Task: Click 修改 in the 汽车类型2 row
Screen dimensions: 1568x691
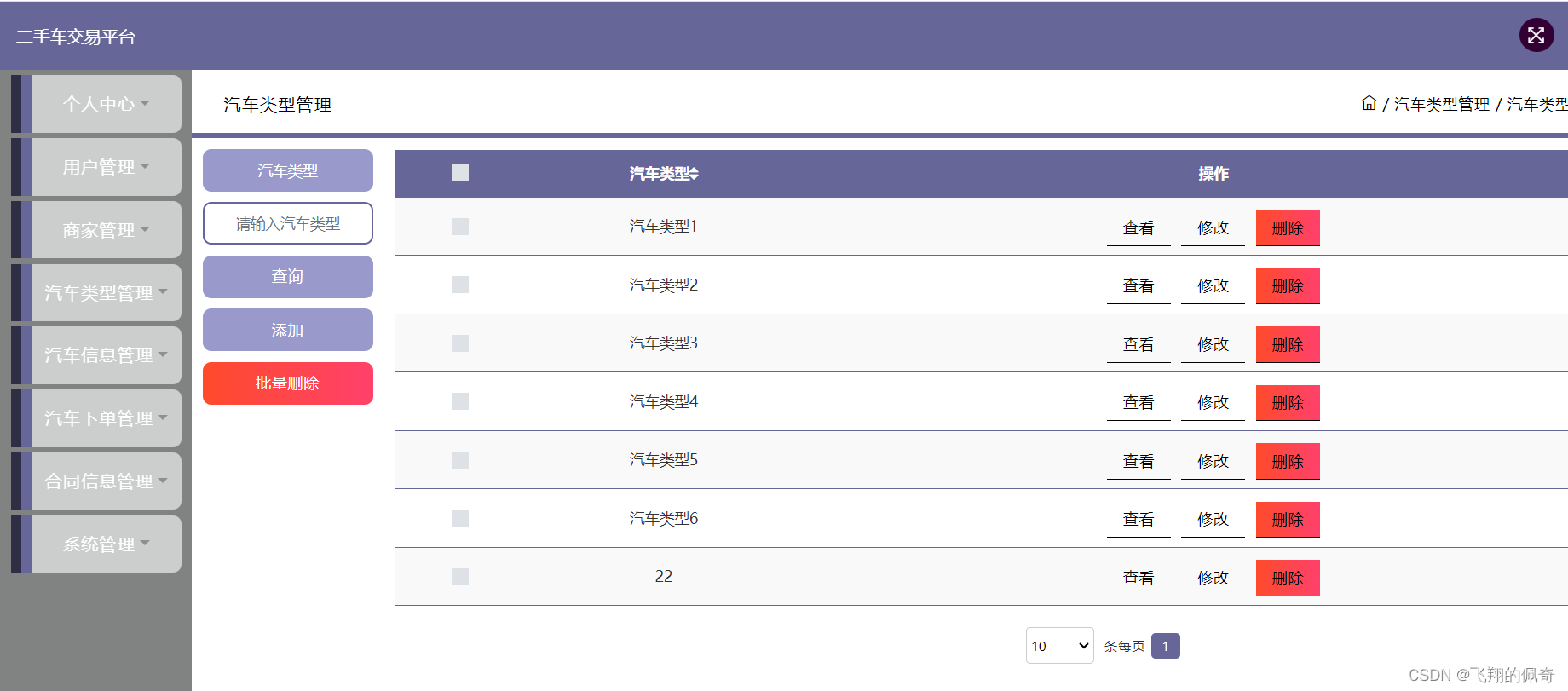Action: coord(1213,286)
